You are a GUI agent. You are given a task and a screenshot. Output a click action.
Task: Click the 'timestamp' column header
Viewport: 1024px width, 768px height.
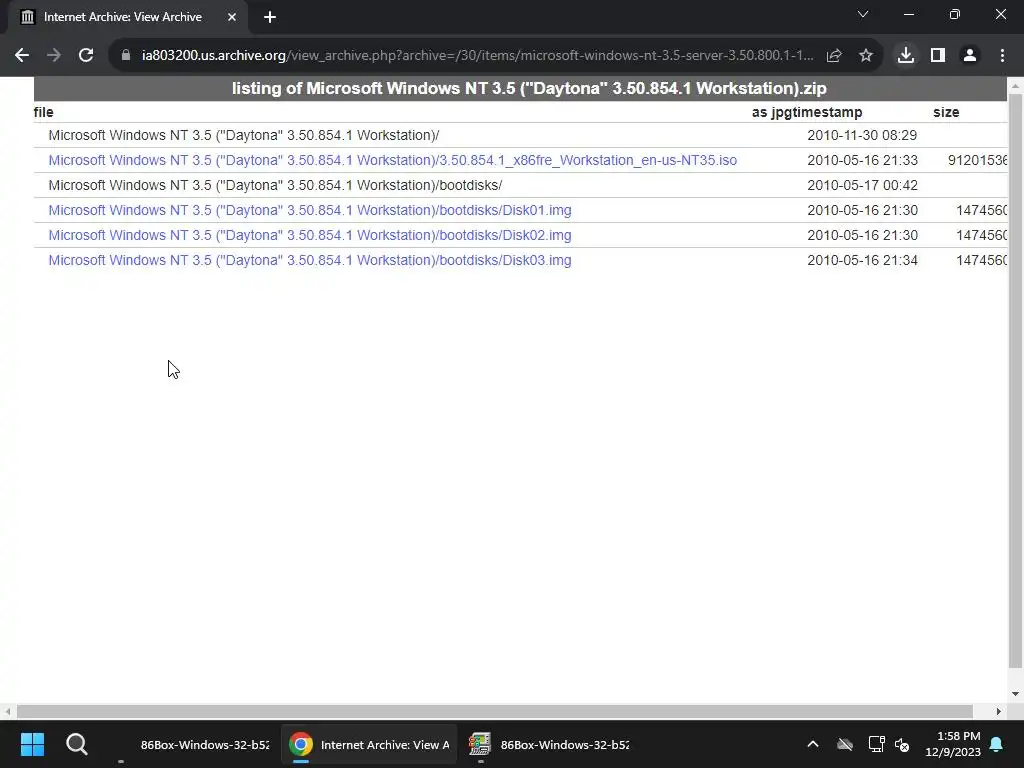(828, 112)
